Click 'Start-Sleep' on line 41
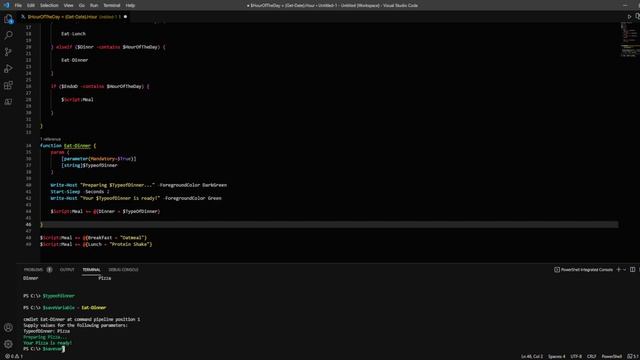 click(65, 191)
